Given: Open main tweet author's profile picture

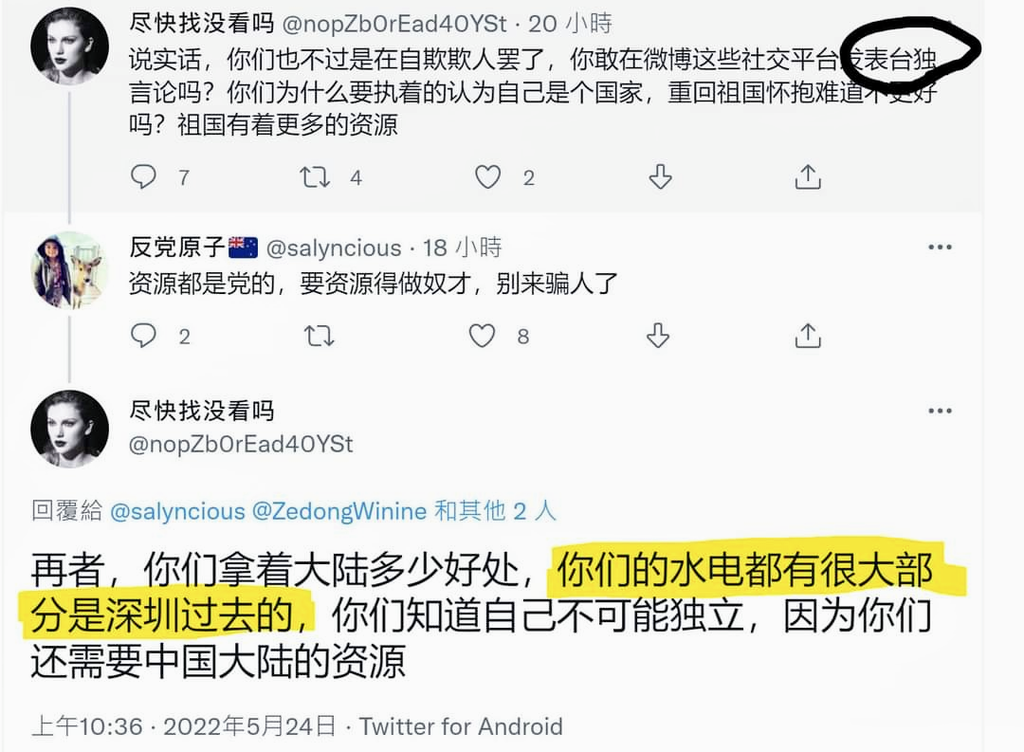Looking at the screenshot, I should (x=69, y=429).
